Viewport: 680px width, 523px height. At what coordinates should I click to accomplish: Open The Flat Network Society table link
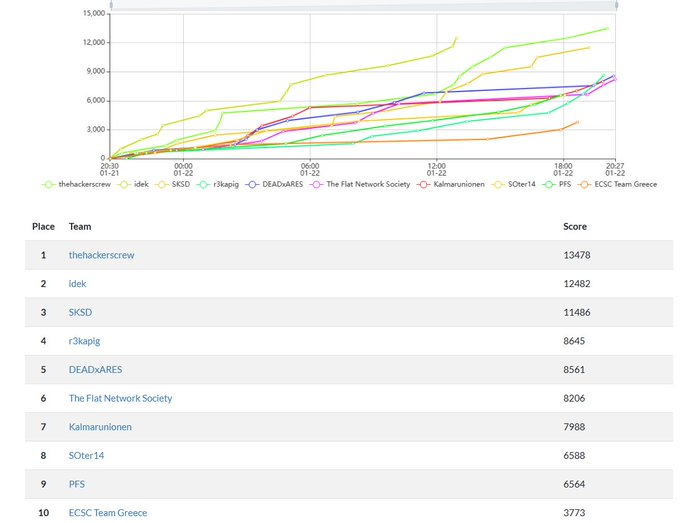tap(120, 398)
